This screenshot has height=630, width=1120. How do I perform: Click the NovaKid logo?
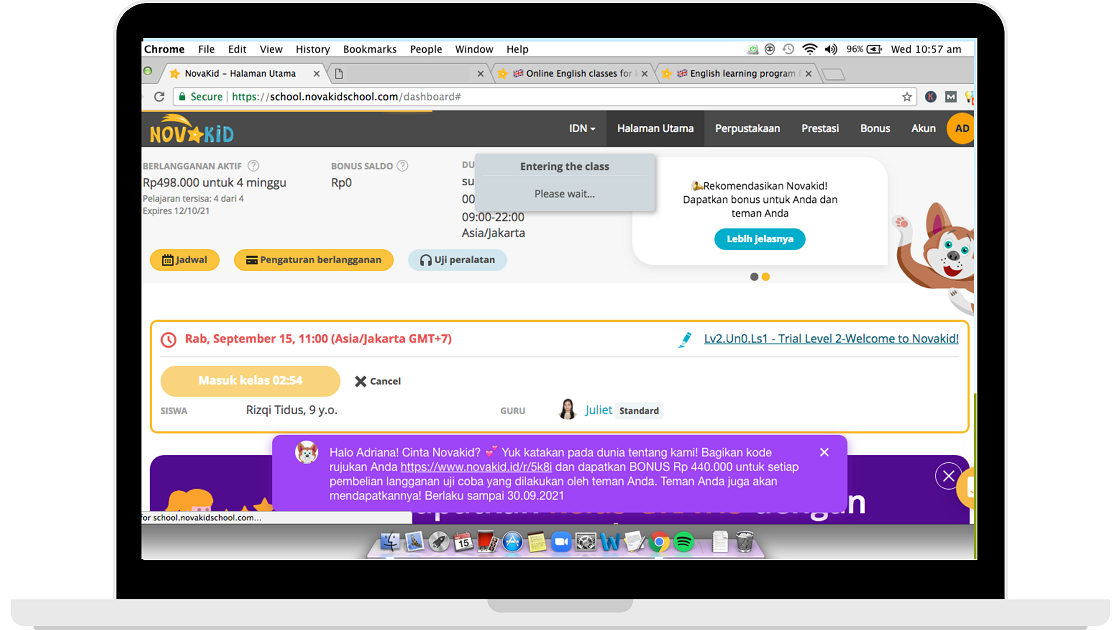point(191,129)
